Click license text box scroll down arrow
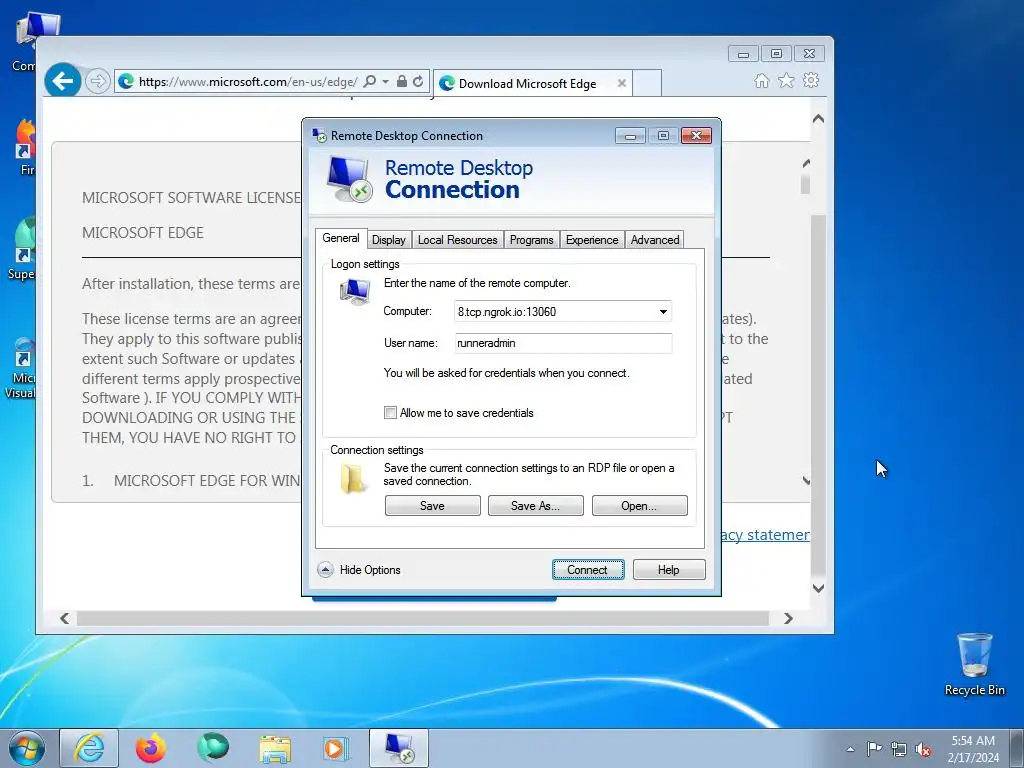This screenshot has width=1024, height=768. 806,481
